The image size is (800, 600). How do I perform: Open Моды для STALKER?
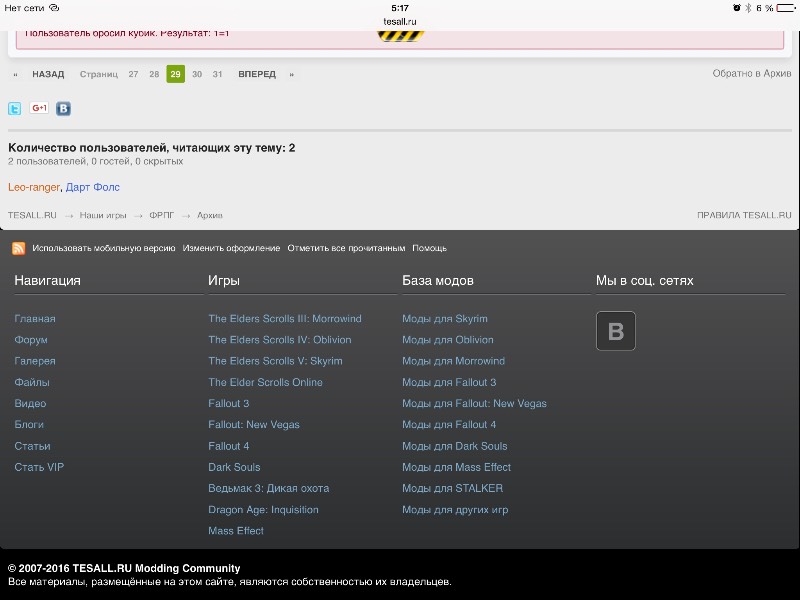452,488
